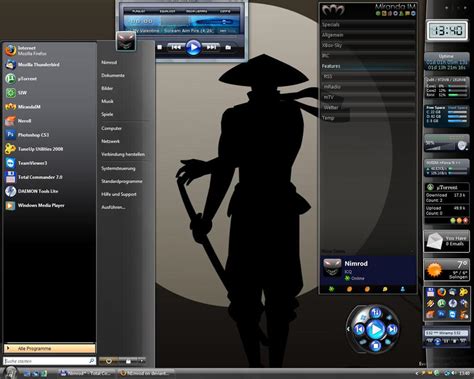Open Windows Media Player from Start menu
The height and width of the screenshot is (379, 474).
tap(49, 205)
